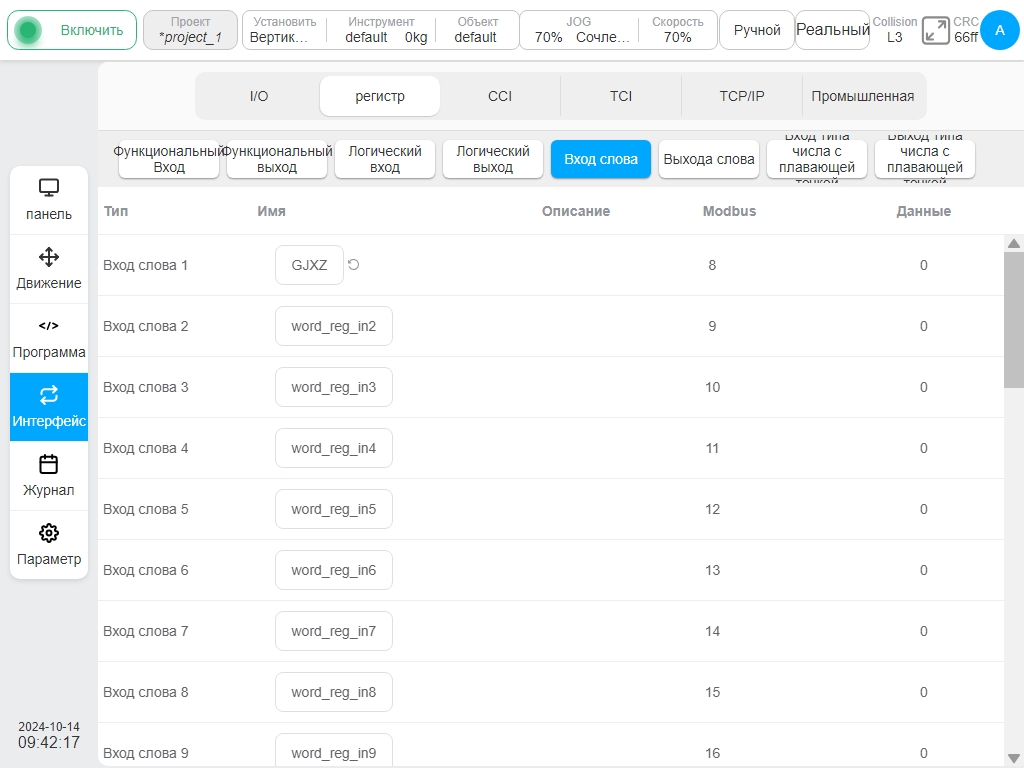Select Выход типа числа с плавающей точкой
This screenshot has height=768, width=1024.
tap(925, 159)
